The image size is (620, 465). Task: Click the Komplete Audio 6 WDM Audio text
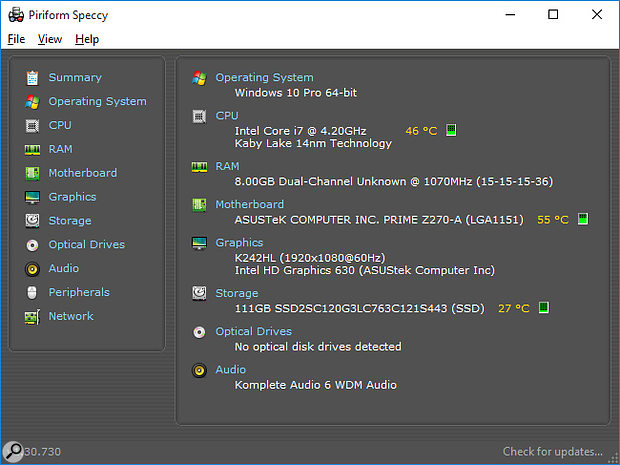click(x=316, y=385)
